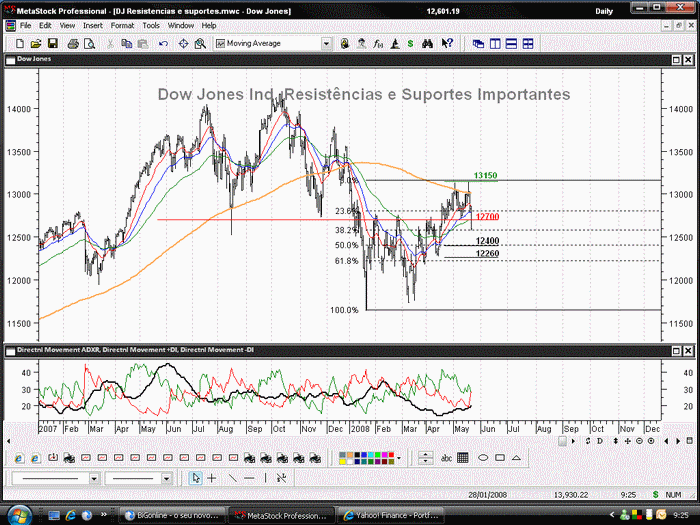
Task: Open the second line weight dropdown
Action: pyautogui.click(x=167, y=479)
